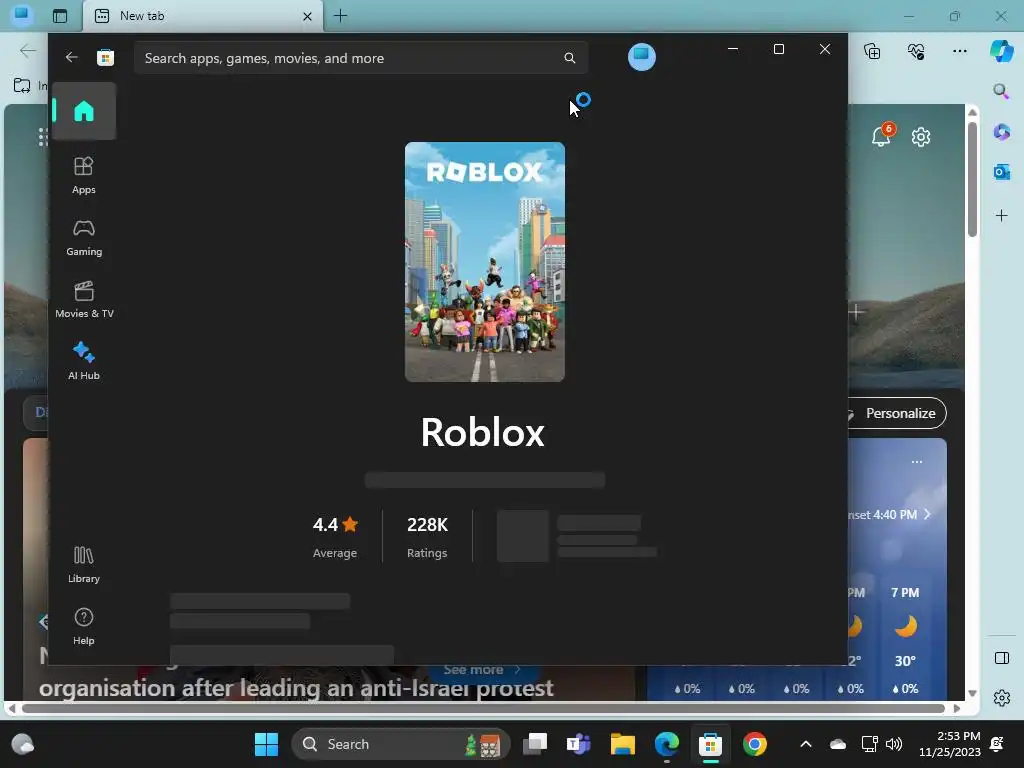
Task: Open the Library in Microsoft Store
Action: click(84, 564)
